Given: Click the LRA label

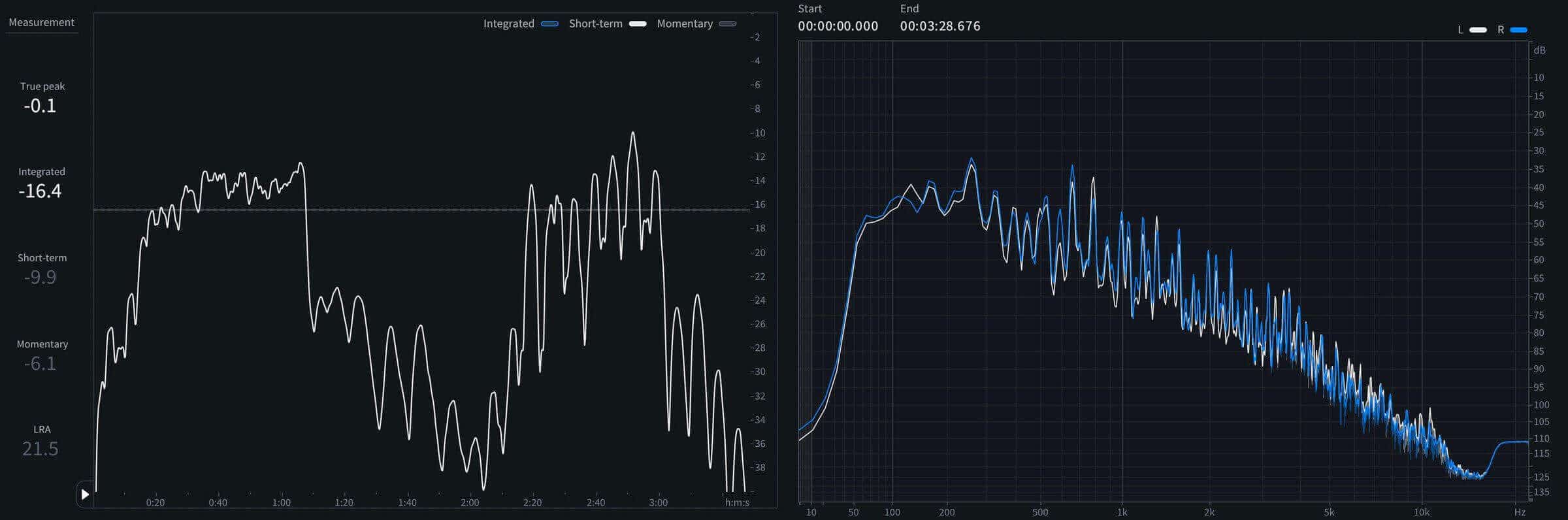Looking at the screenshot, I should [x=42, y=430].
